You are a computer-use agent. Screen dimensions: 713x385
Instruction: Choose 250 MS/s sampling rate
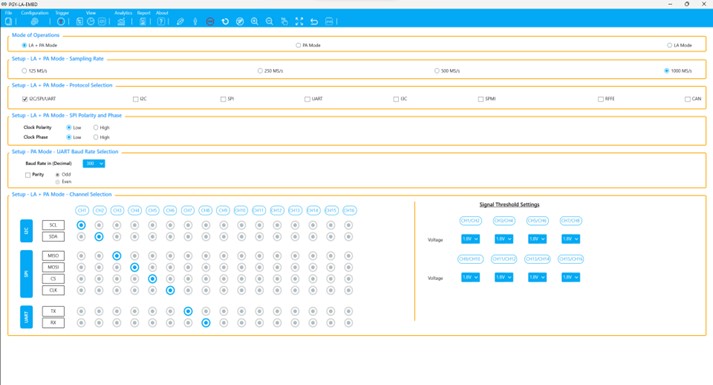point(260,71)
